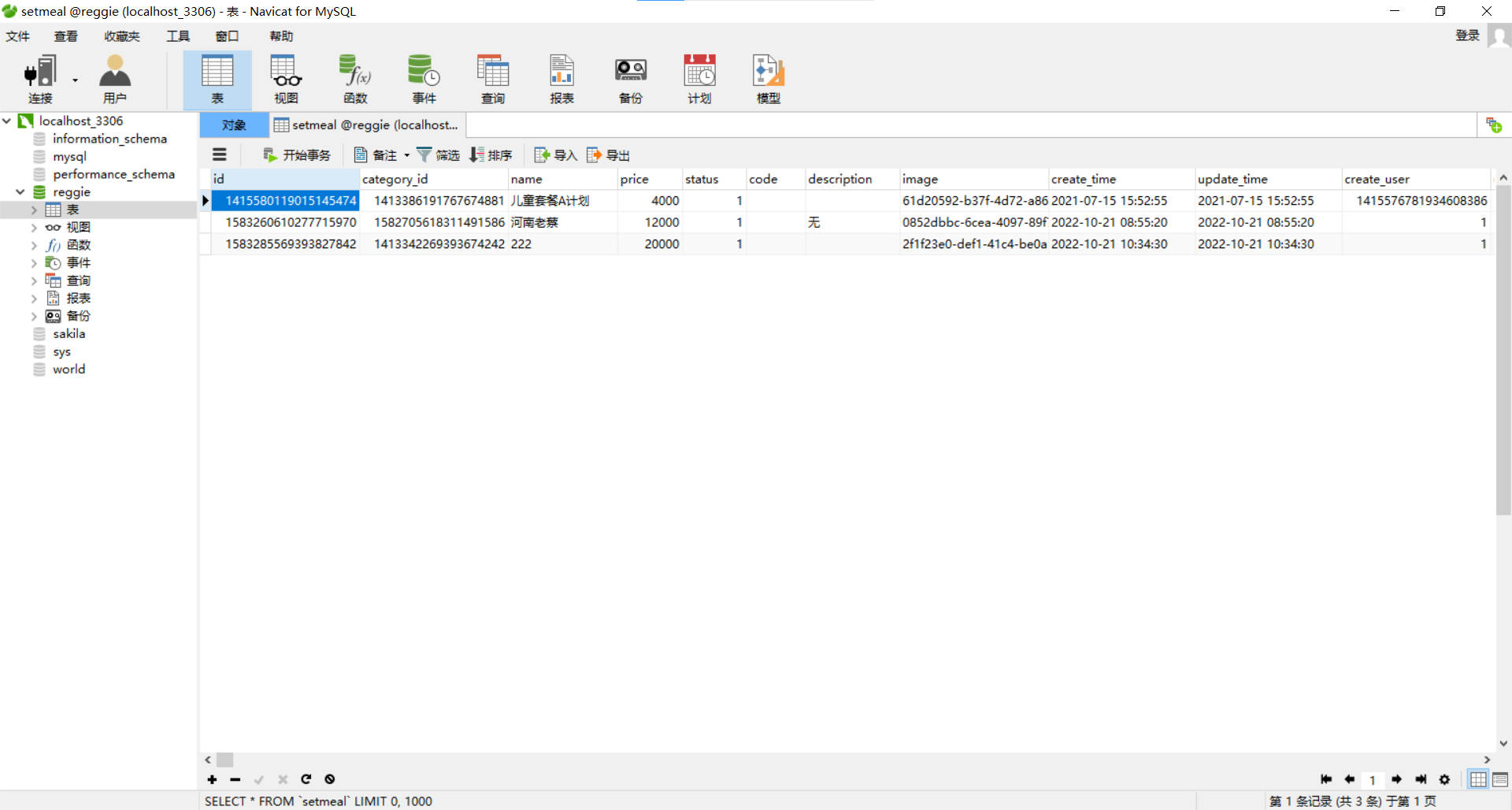
Task: Select the mysql database in tree
Action: pos(69,156)
